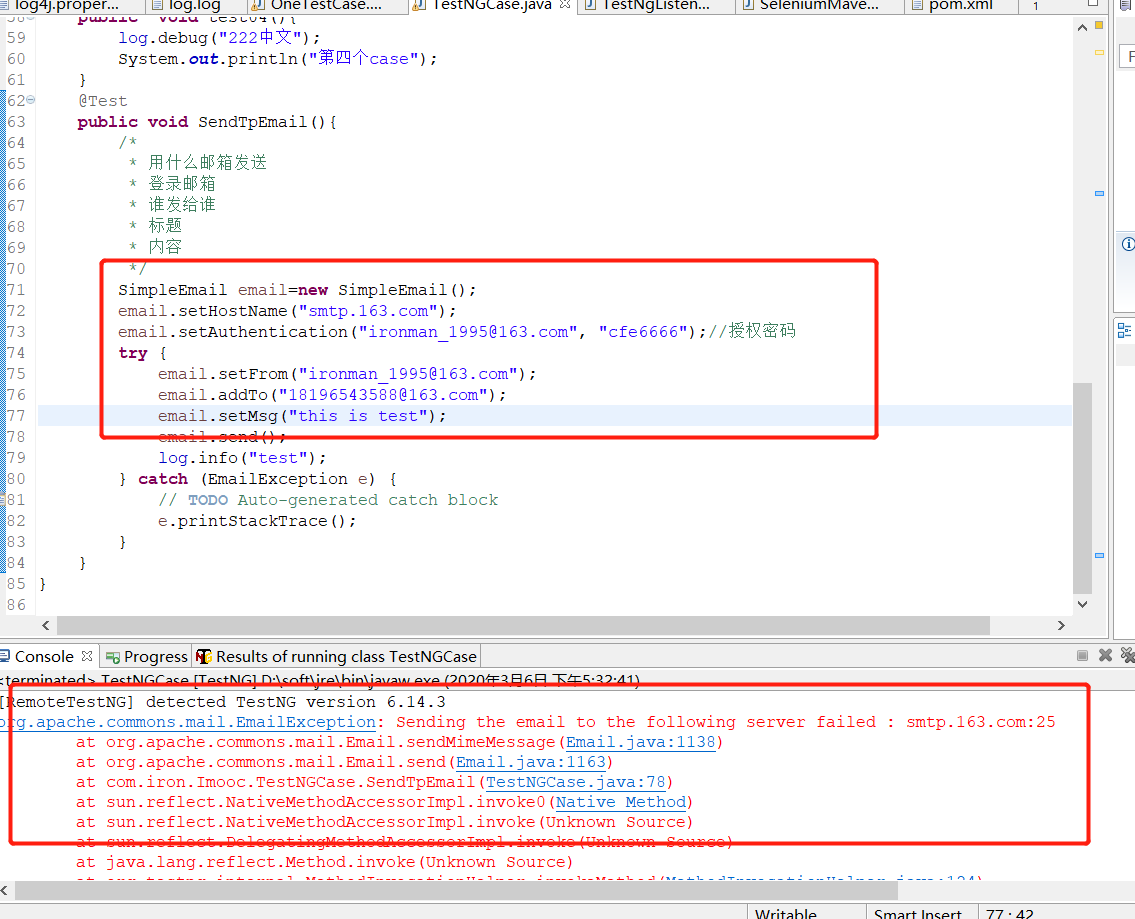1135x919 pixels.
Task: Switch to the SeleniumMave editor tab
Action: point(818,6)
